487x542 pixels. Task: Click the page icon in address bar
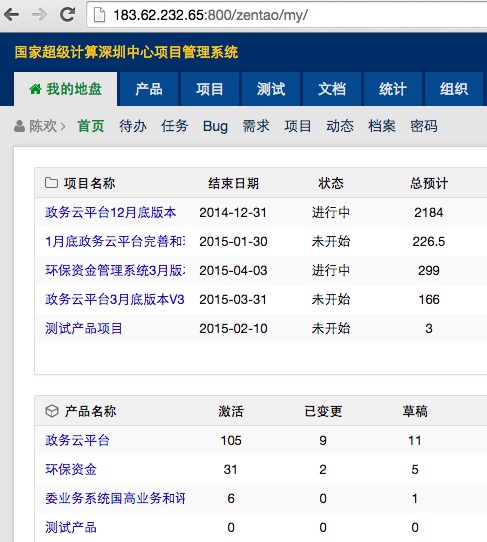[x=100, y=15]
